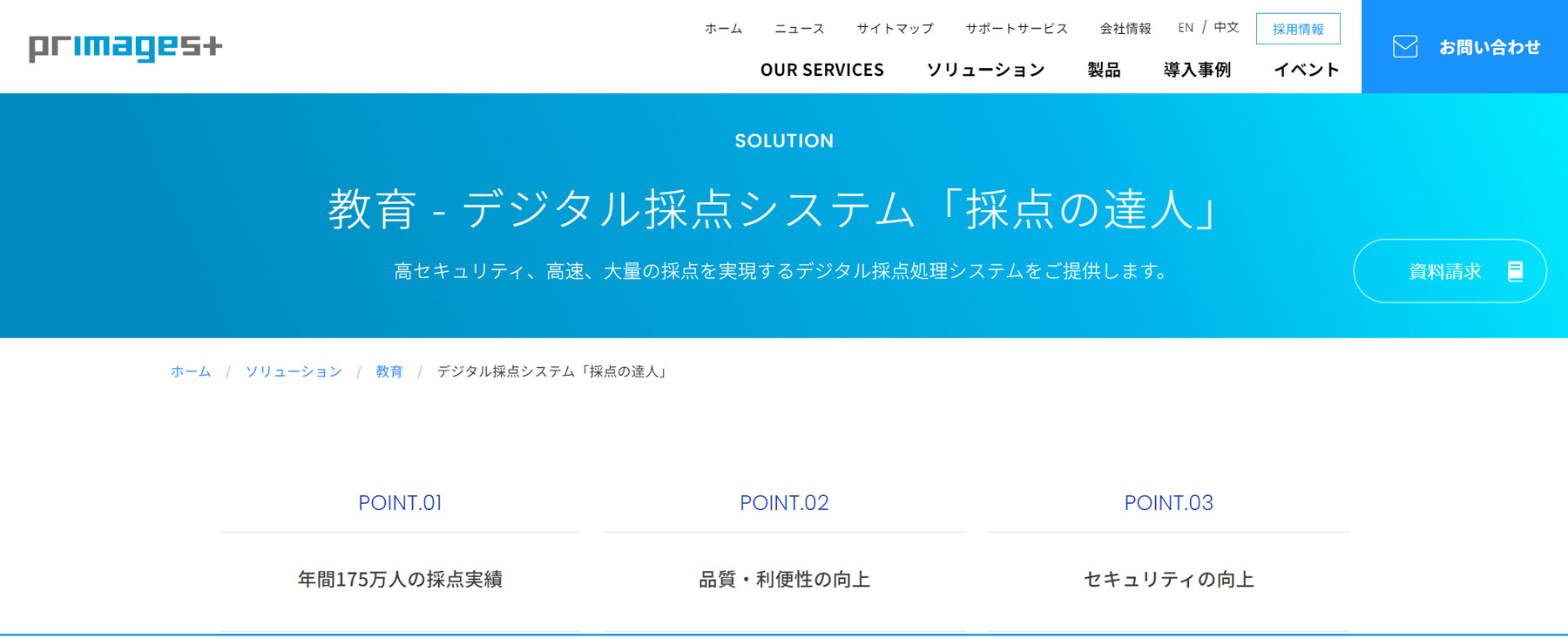Switch language to EN
Image resolution: width=1568 pixels, height=639 pixels.
(1186, 28)
